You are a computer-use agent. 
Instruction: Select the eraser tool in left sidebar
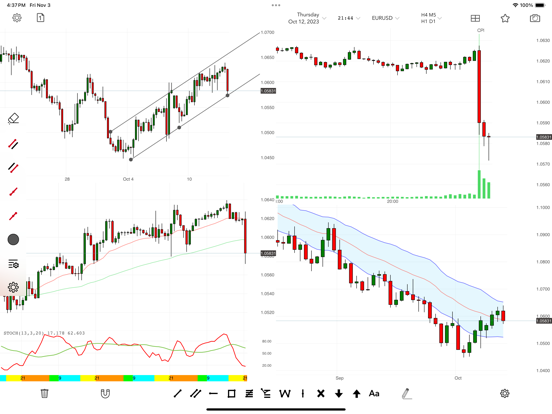coord(13,119)
